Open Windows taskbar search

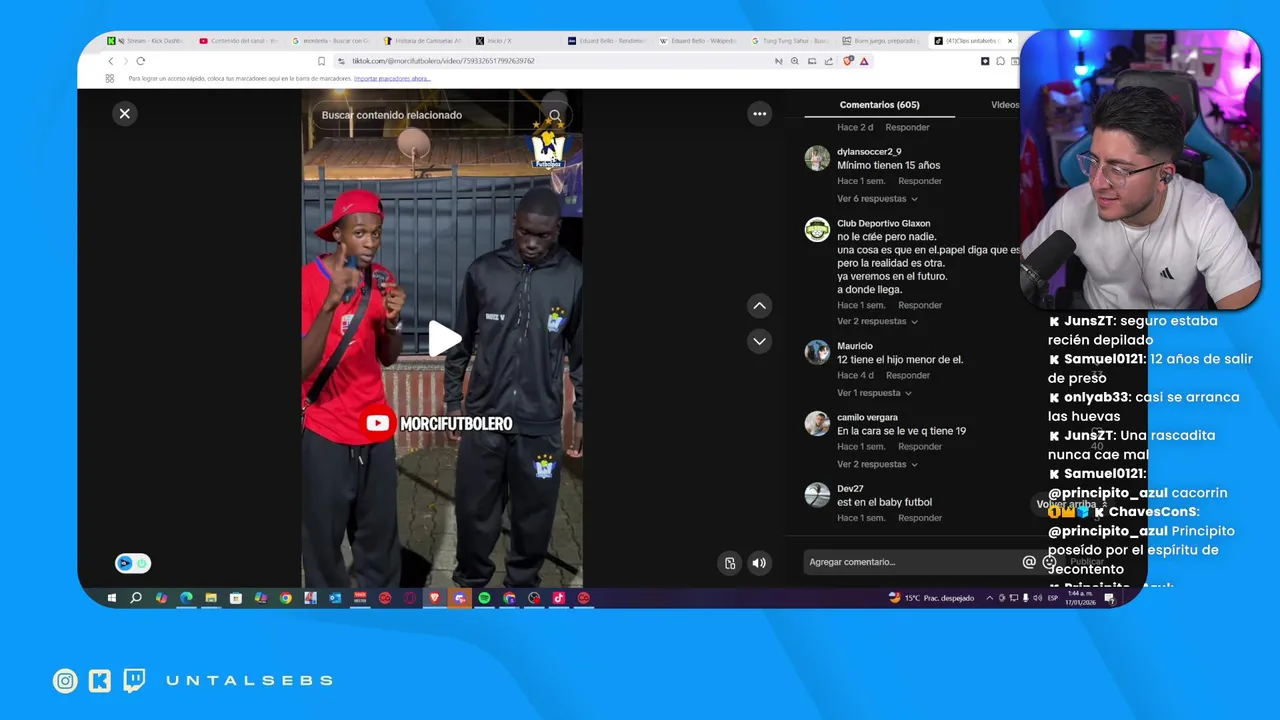pyautogui.click(x=136, y=598)
